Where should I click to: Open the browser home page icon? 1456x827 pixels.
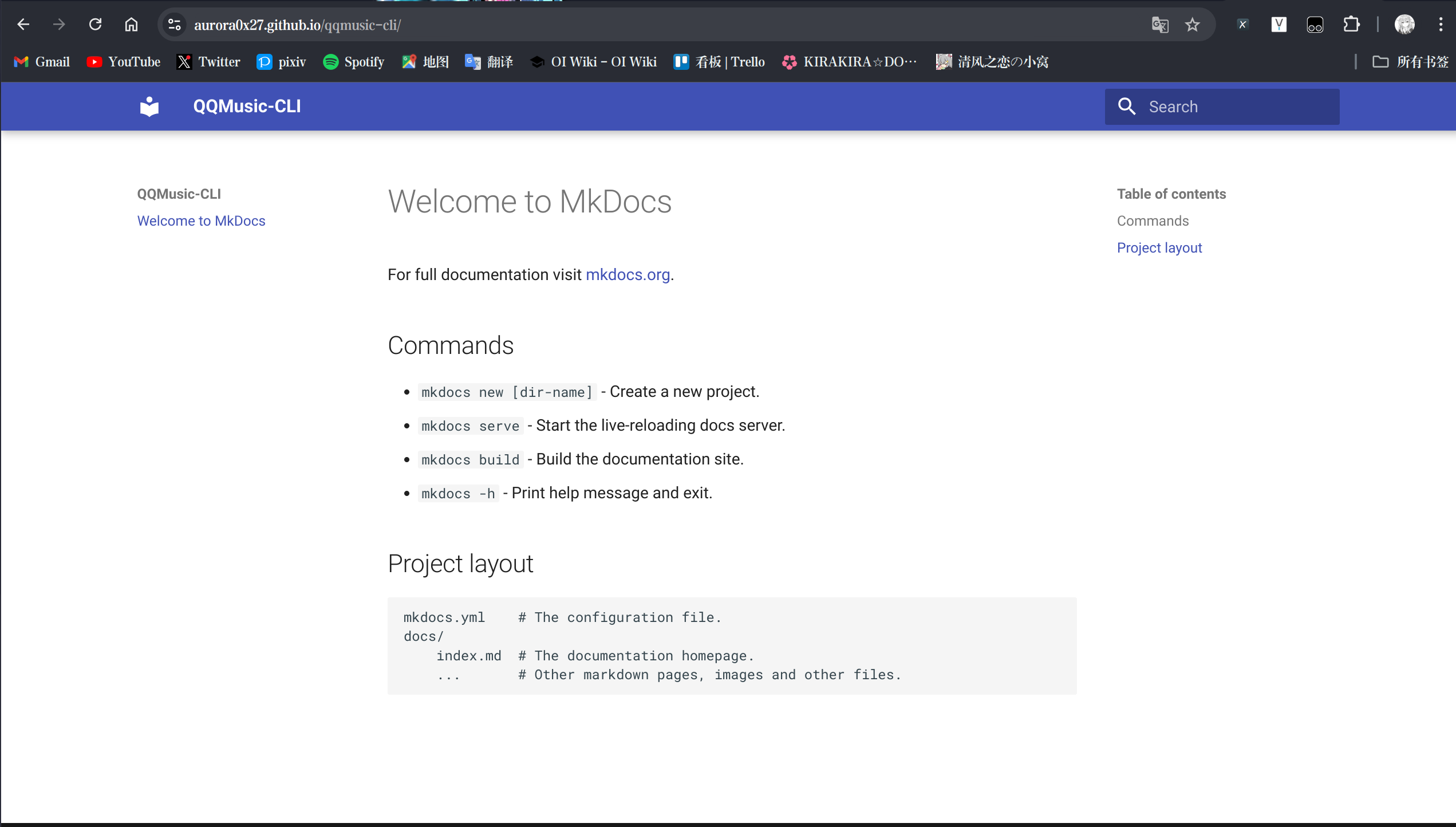click(131, 25)
